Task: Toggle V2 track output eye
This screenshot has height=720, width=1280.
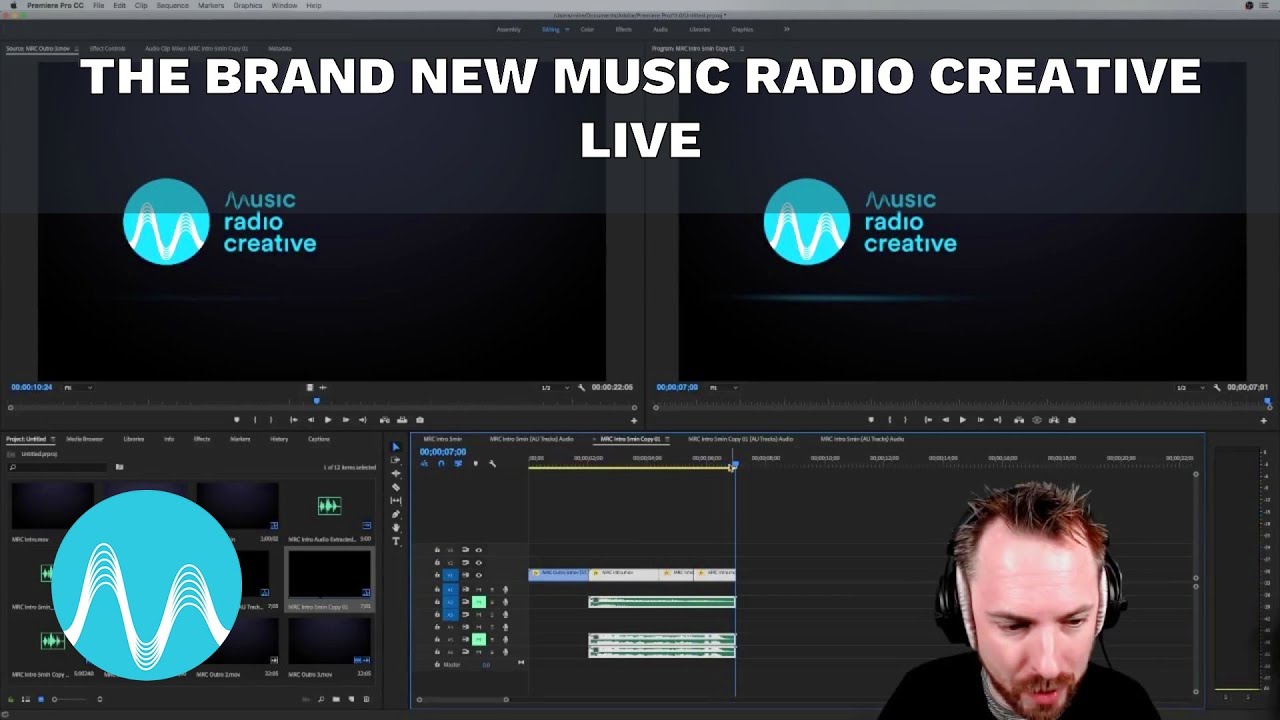Action: [478, 562]
